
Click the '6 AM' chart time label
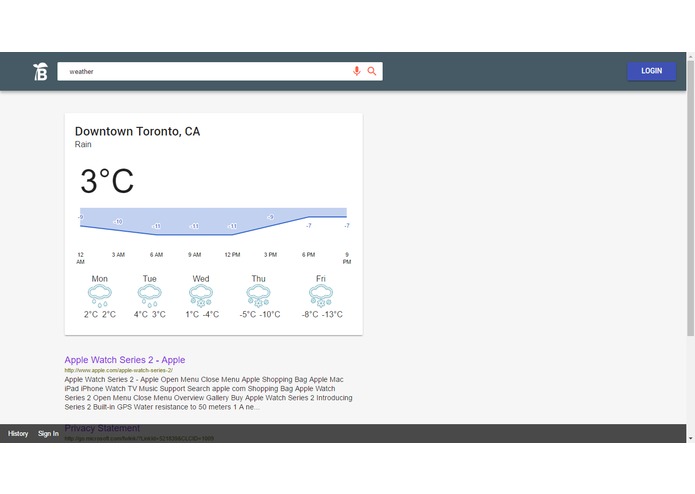[x=156, y=255]
